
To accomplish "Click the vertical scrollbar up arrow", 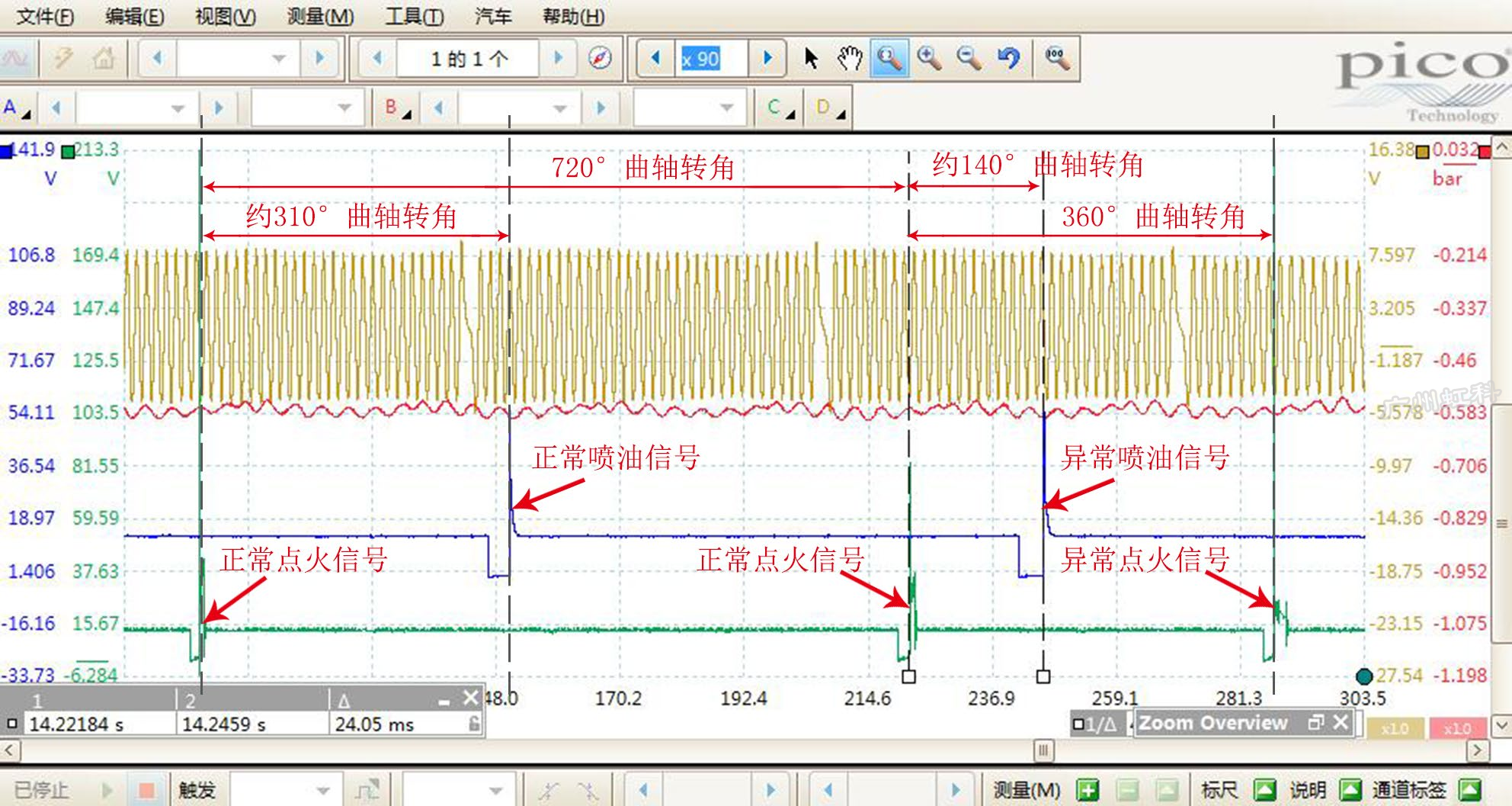I will click(x=1501, y=146).
